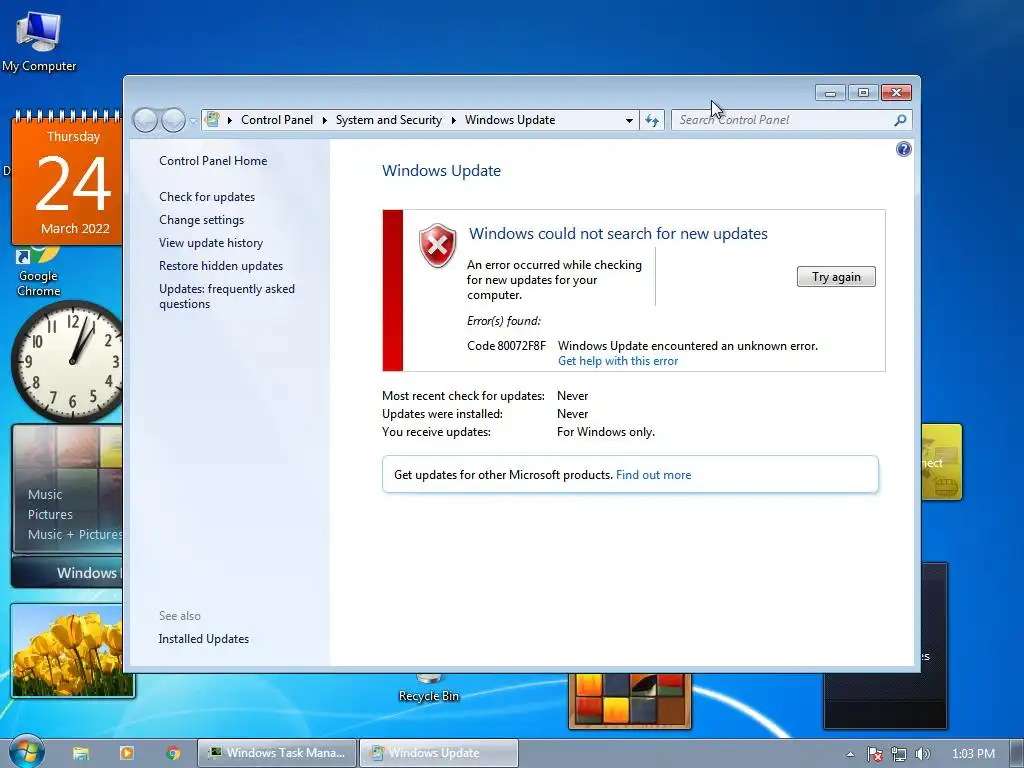
Task: Open network tray icon
Action: point(899,754)
